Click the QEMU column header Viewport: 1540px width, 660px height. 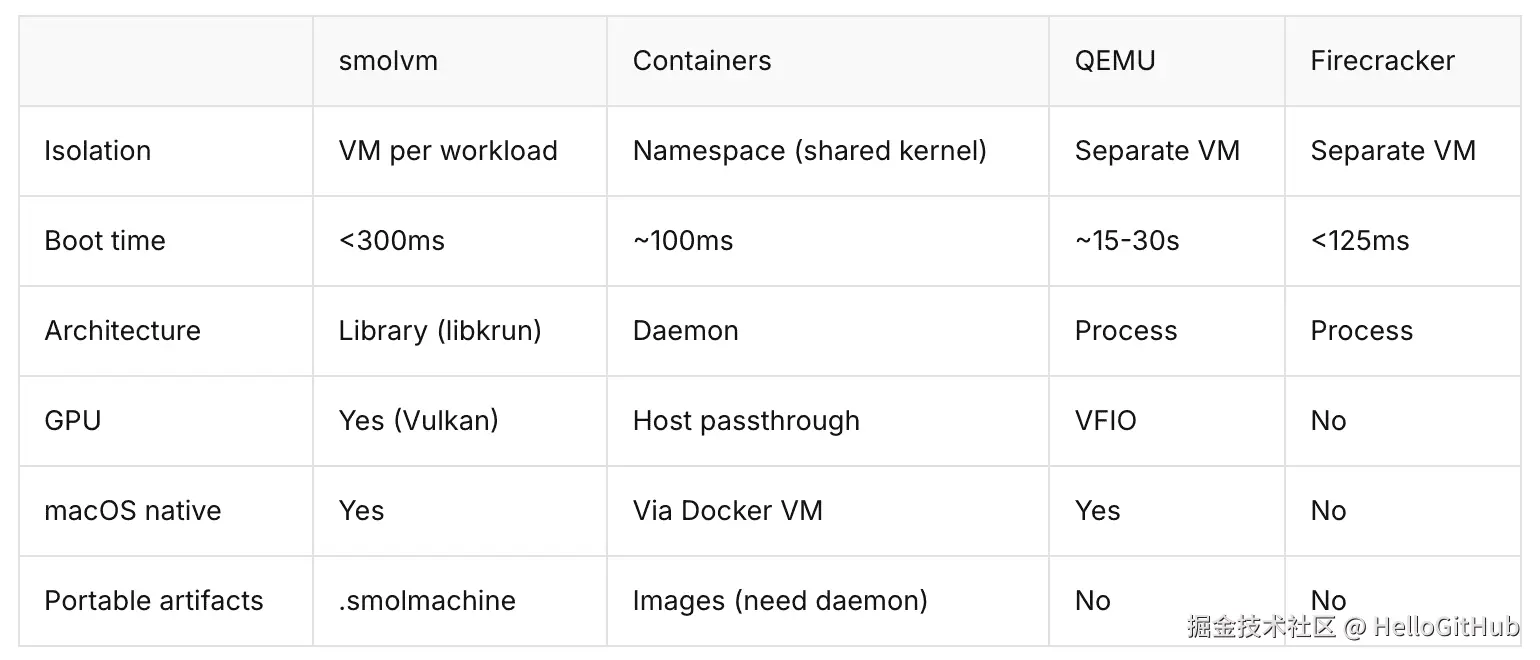1115,61
